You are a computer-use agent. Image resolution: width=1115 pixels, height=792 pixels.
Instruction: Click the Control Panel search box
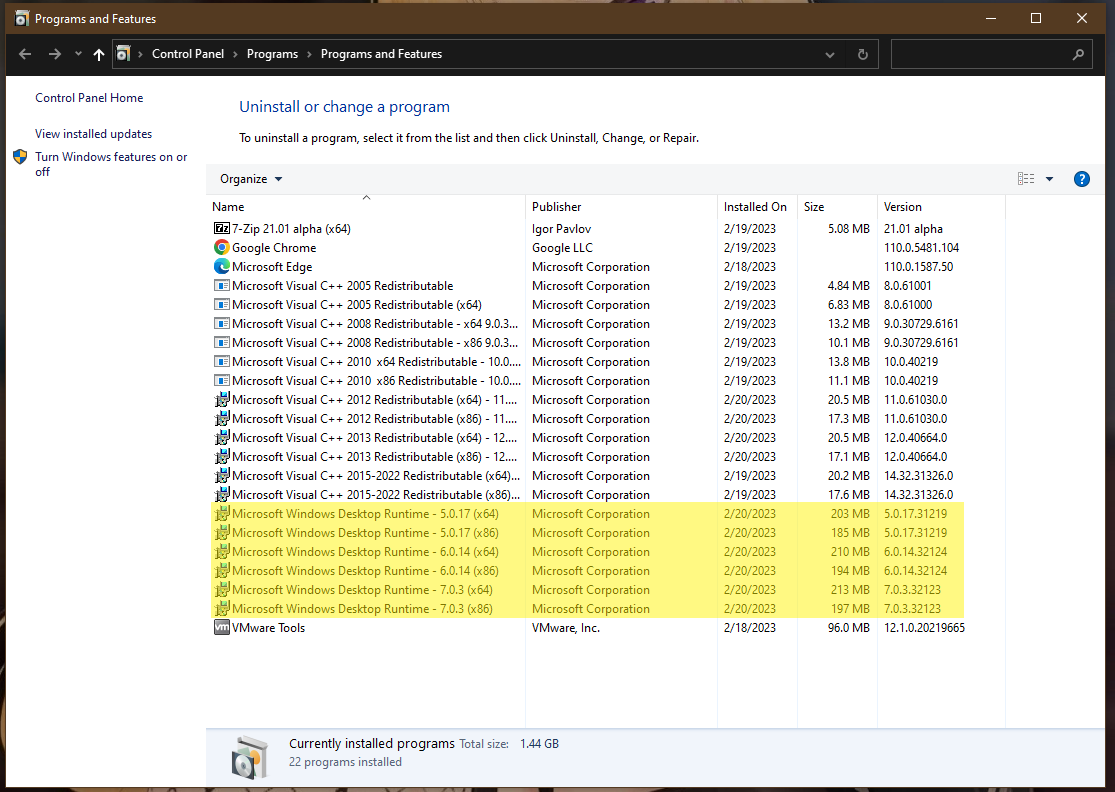pos(980,54)
